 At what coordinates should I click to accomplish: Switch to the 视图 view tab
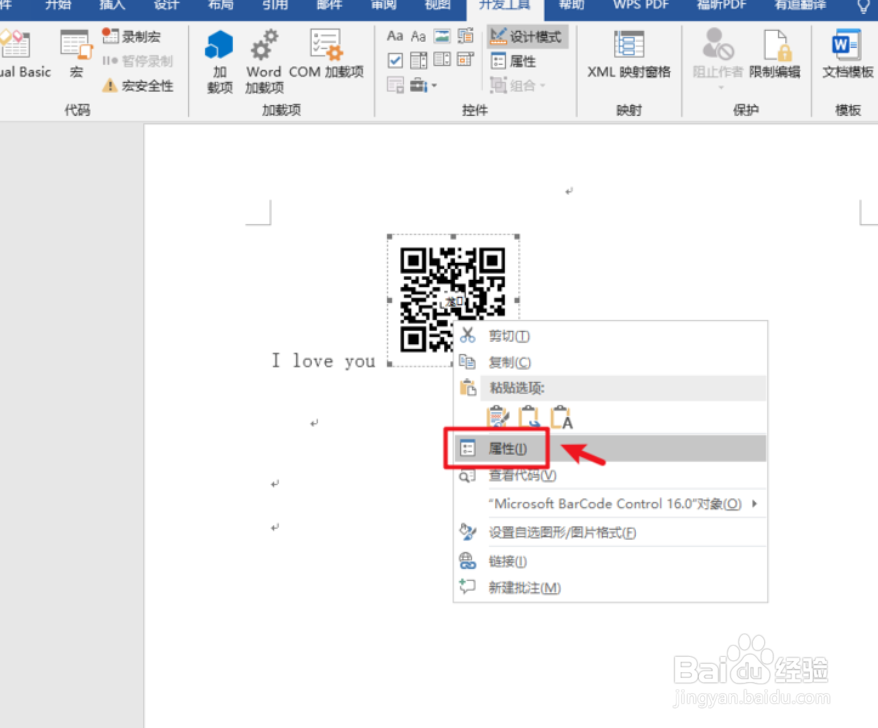click(438, 5)
